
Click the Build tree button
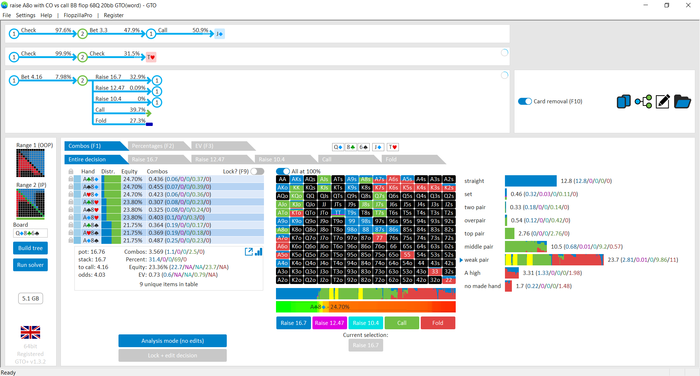tap(30, 248)
